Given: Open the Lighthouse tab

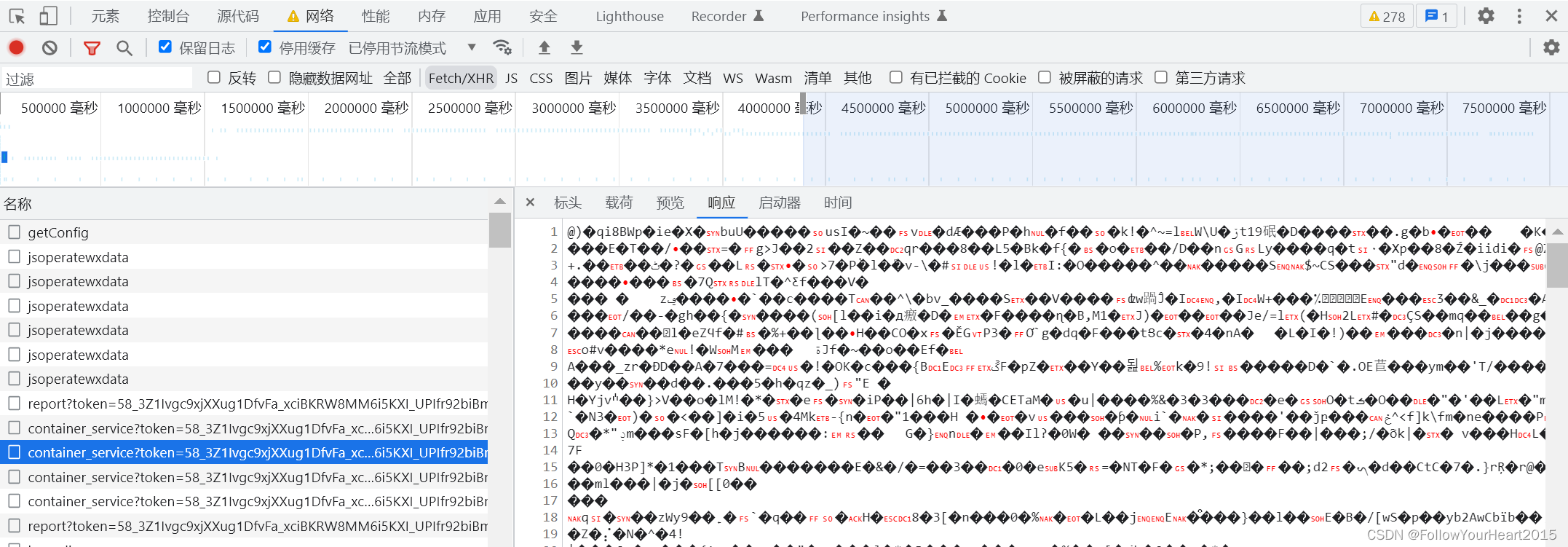Looking at the screenshot, I should pos(630,16).
